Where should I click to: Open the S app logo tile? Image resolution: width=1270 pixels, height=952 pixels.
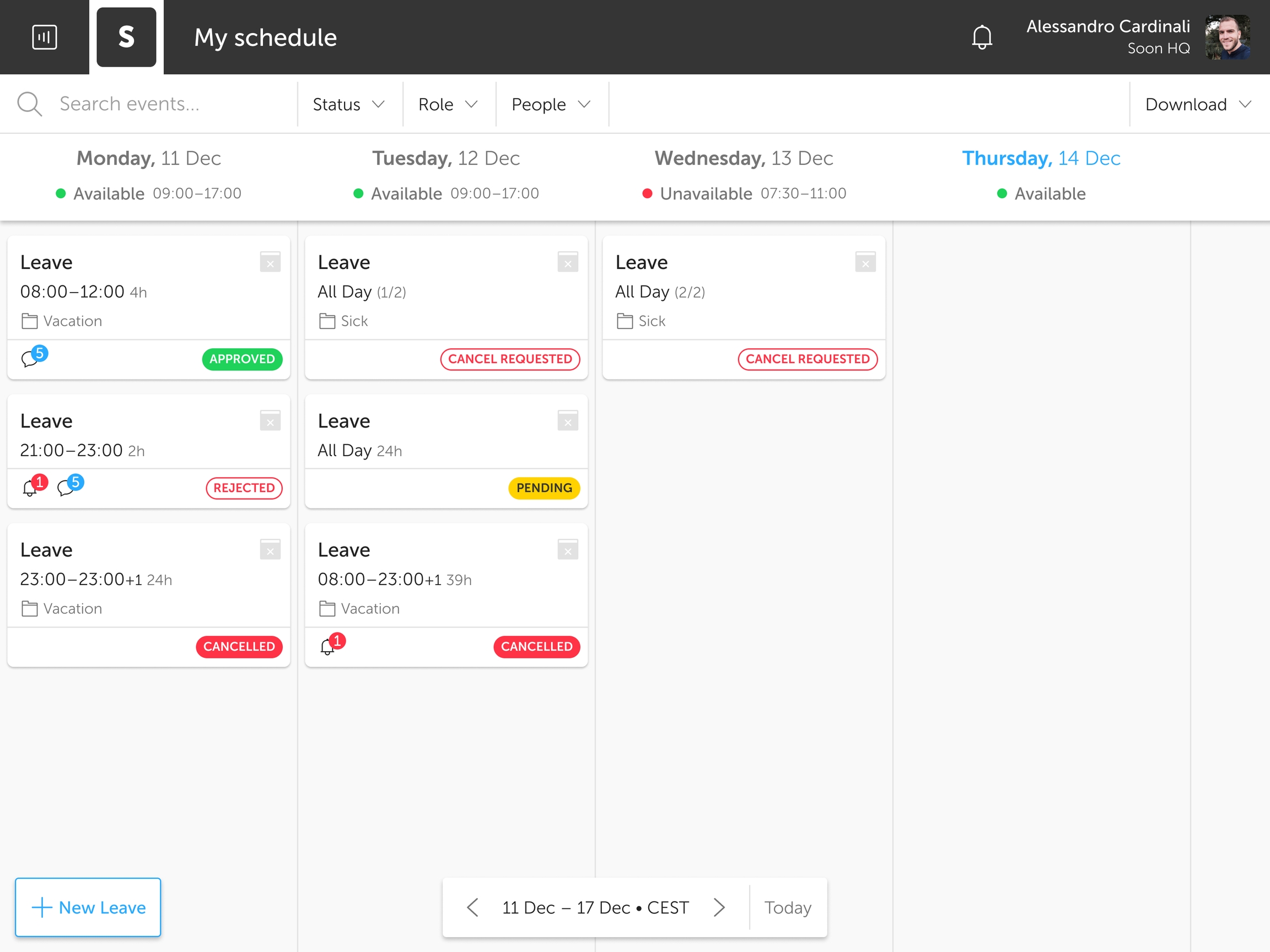tap(126, 37)
